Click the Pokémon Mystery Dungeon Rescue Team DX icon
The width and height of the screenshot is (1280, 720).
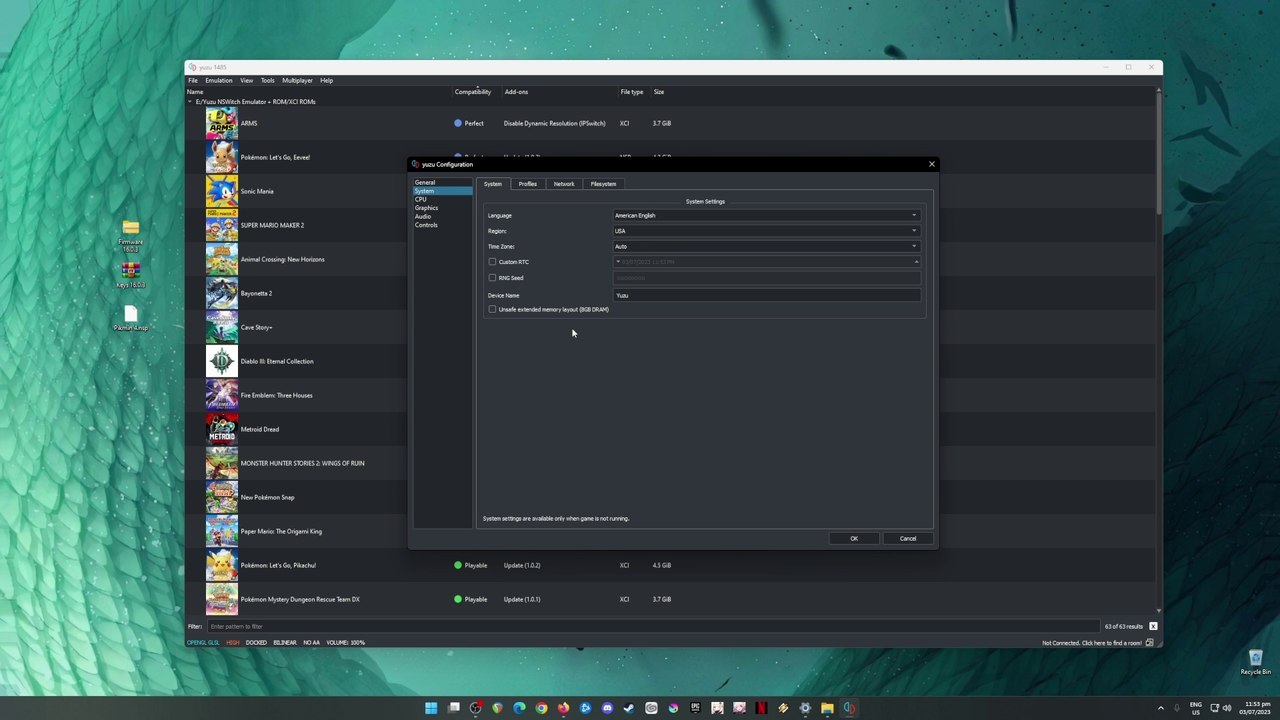(222, 599)
